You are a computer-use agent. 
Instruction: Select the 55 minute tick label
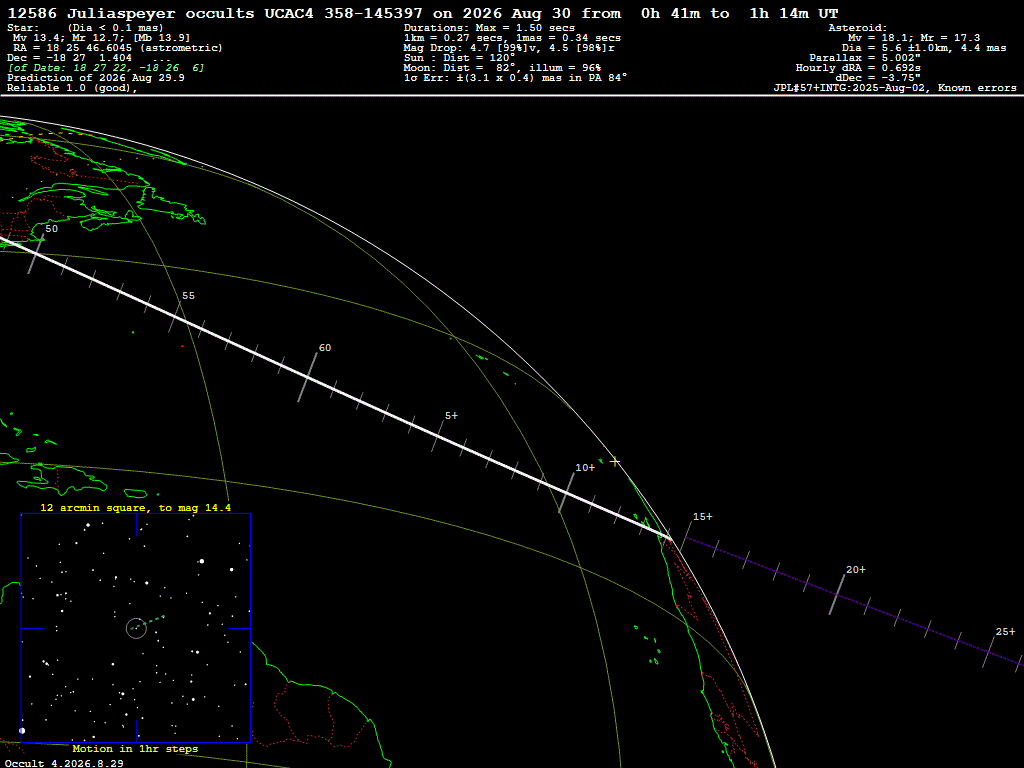point(188,296)
